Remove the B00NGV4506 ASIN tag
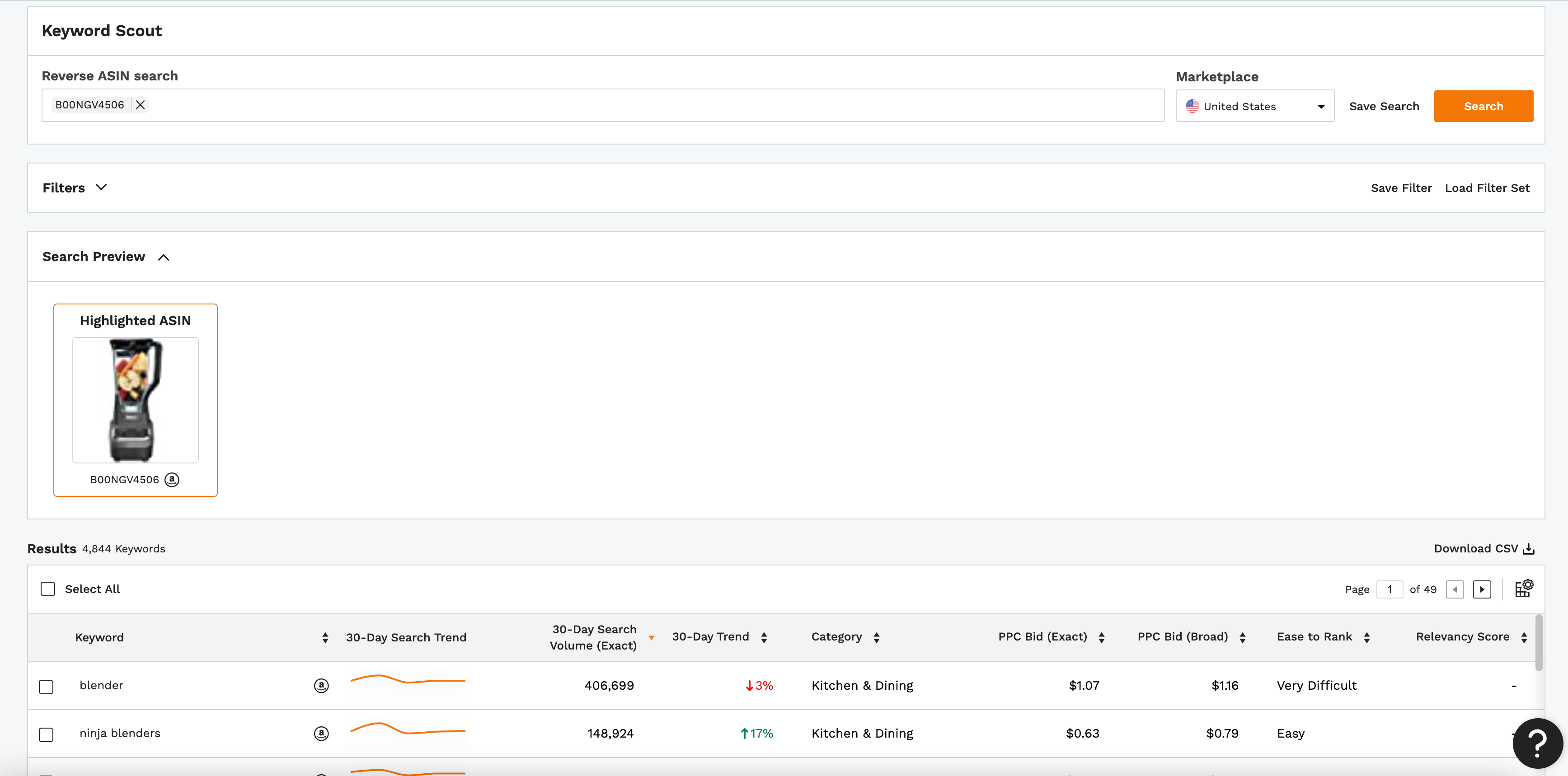The width and height of the screenshot is (1568, 776). (140, 105)
